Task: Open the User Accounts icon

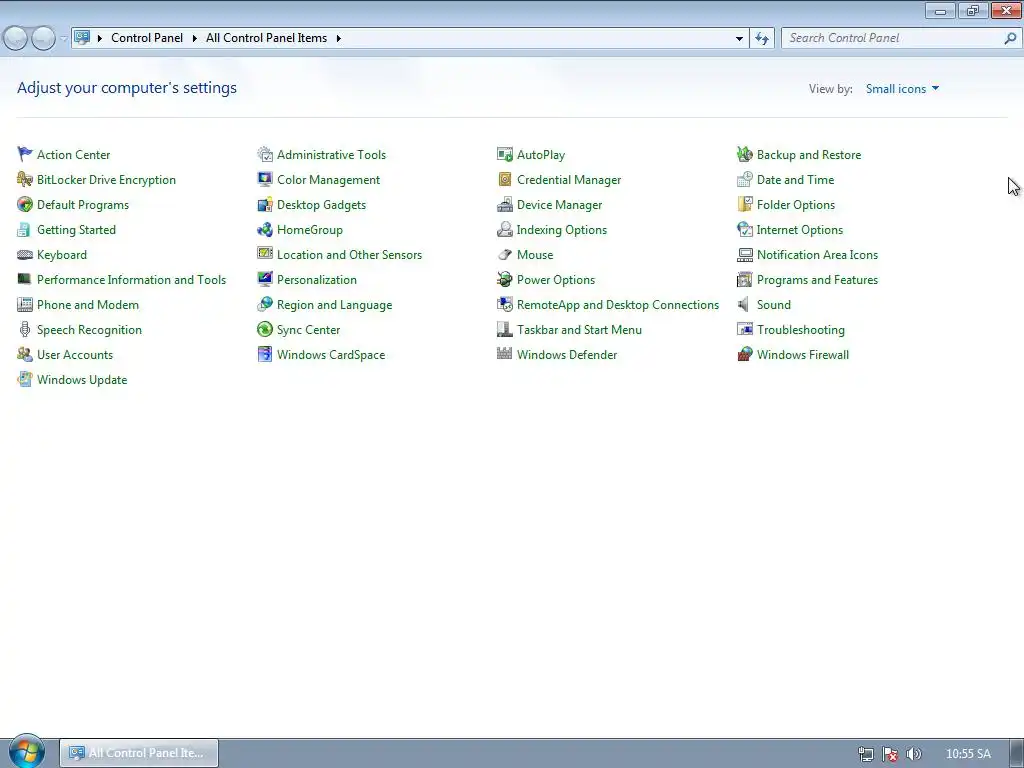Action: [25, 355]
